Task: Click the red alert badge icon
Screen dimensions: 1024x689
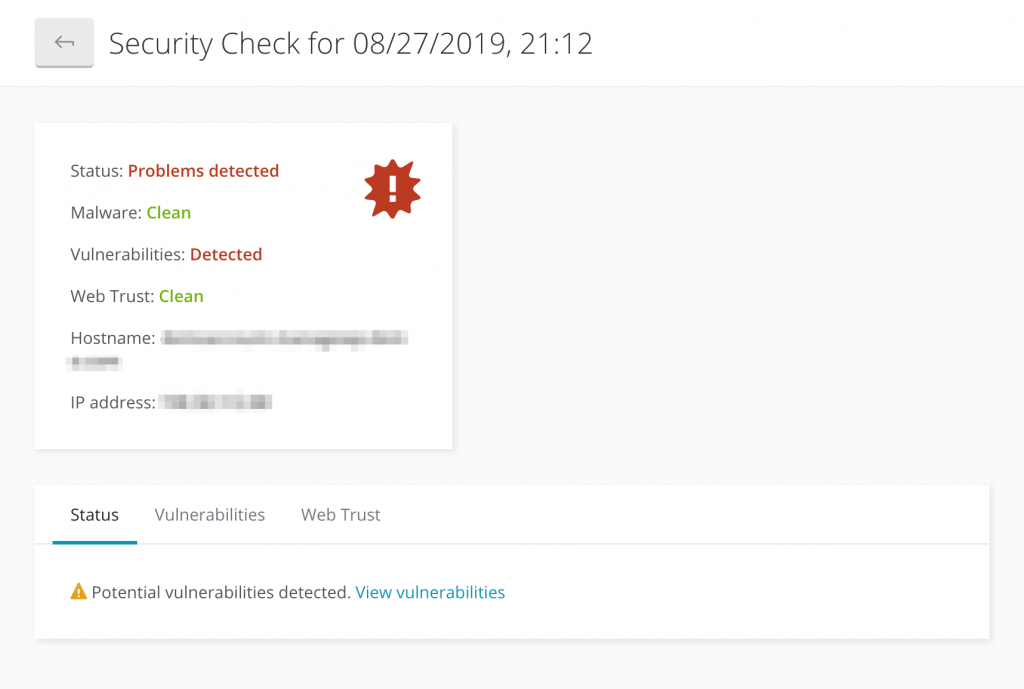Action: [392, 188]
